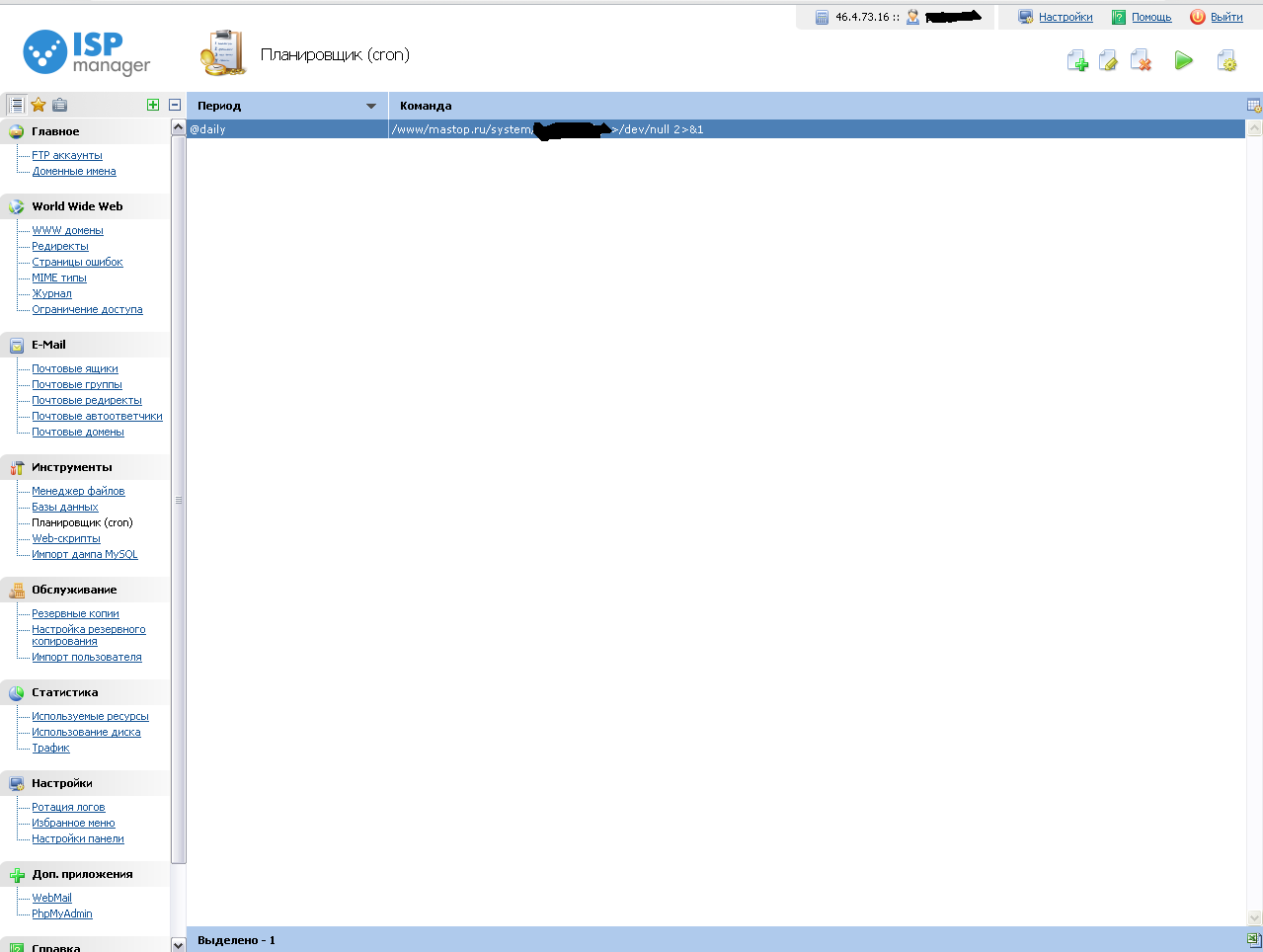Click the Выйти logout link
The image size is (1263, 952).
[x=1226, y=17]
